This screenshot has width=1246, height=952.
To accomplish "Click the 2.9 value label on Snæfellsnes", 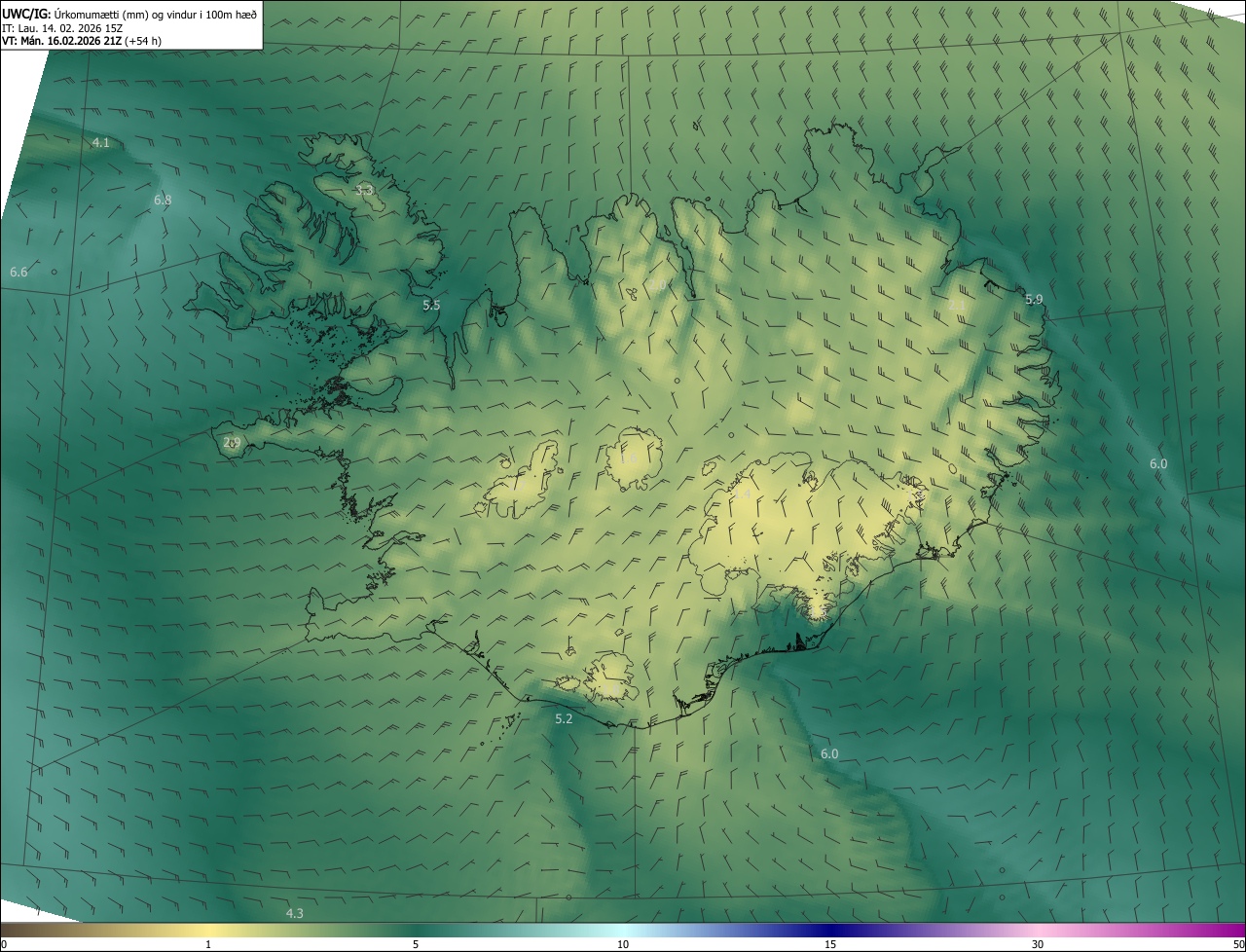I will pyautogui.click(x=232, y=443).
